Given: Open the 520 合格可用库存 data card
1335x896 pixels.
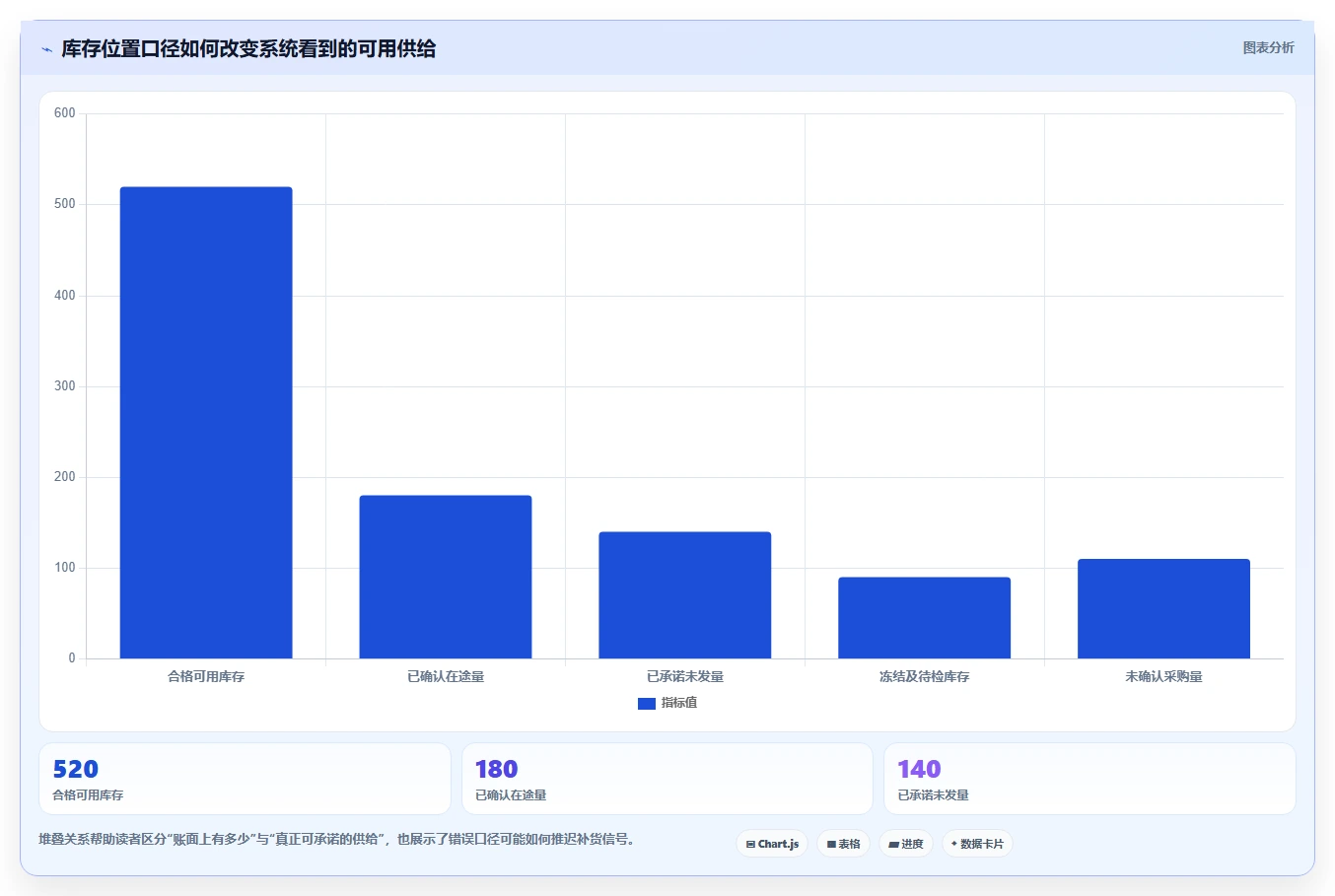Looking at the screenshot, I should point(245,779).
